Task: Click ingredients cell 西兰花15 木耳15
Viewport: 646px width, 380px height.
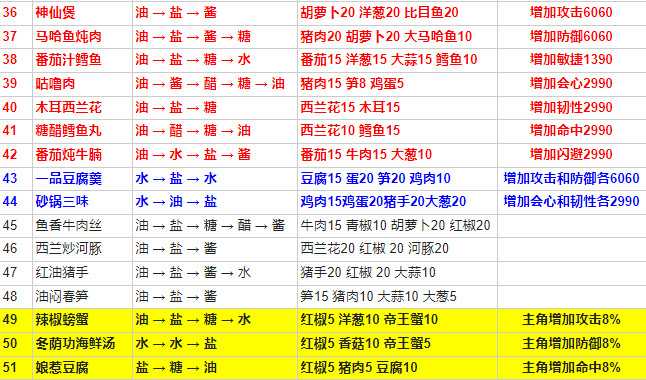Action: coord(398,107)
